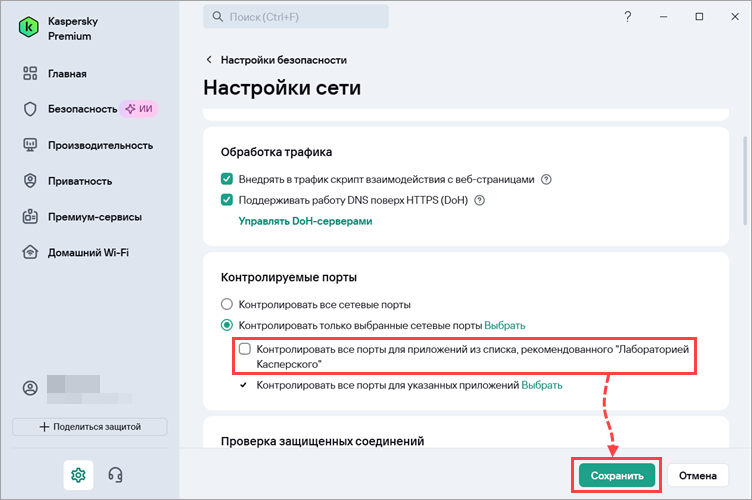Click the Kaspersky Premium logo icon
This screenshot has height=500, width=752.
coord(28,27)
